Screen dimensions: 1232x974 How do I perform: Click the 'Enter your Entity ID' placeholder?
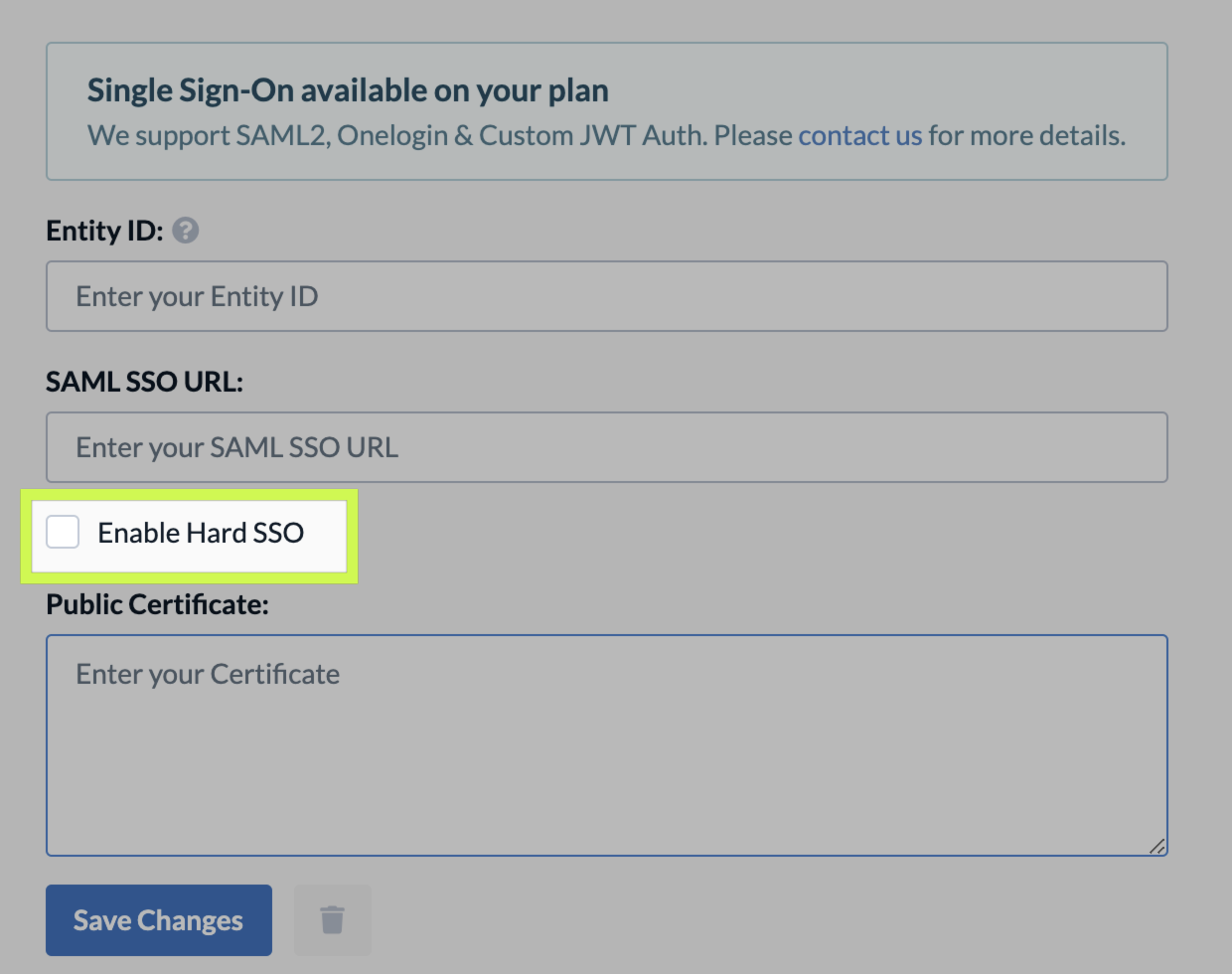click(197, 296)
